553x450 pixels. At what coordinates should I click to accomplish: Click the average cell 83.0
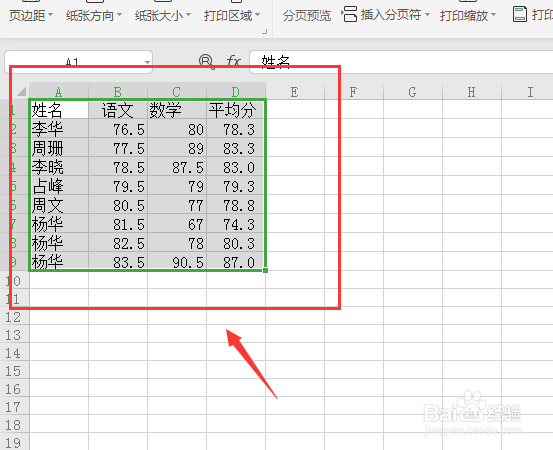pyautogui.click(x=236, y=167)
